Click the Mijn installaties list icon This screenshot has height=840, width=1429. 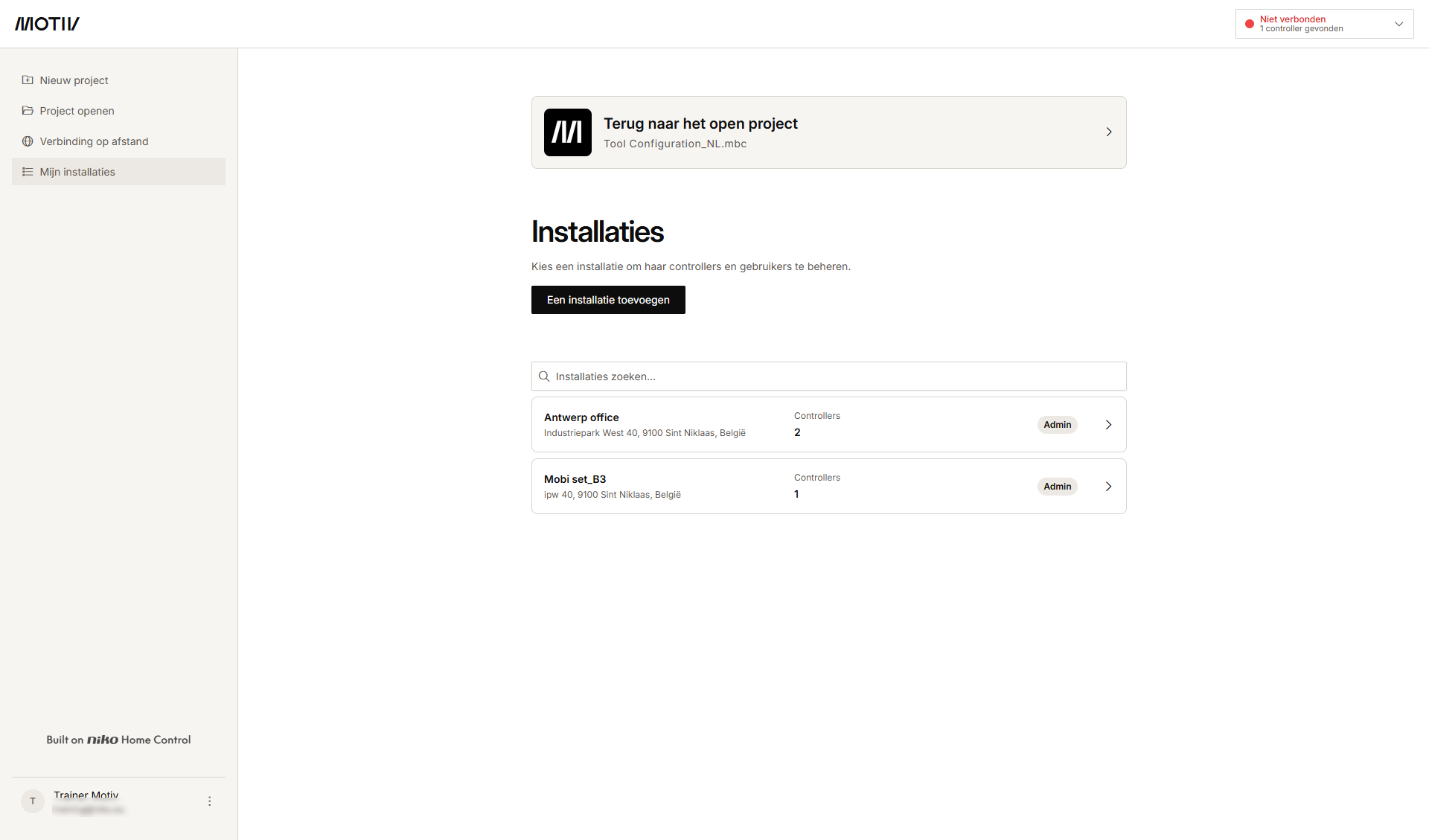coord(28,172)
